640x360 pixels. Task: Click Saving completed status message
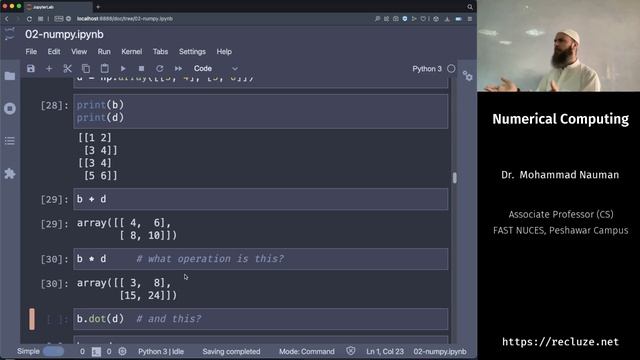(231, 351)
